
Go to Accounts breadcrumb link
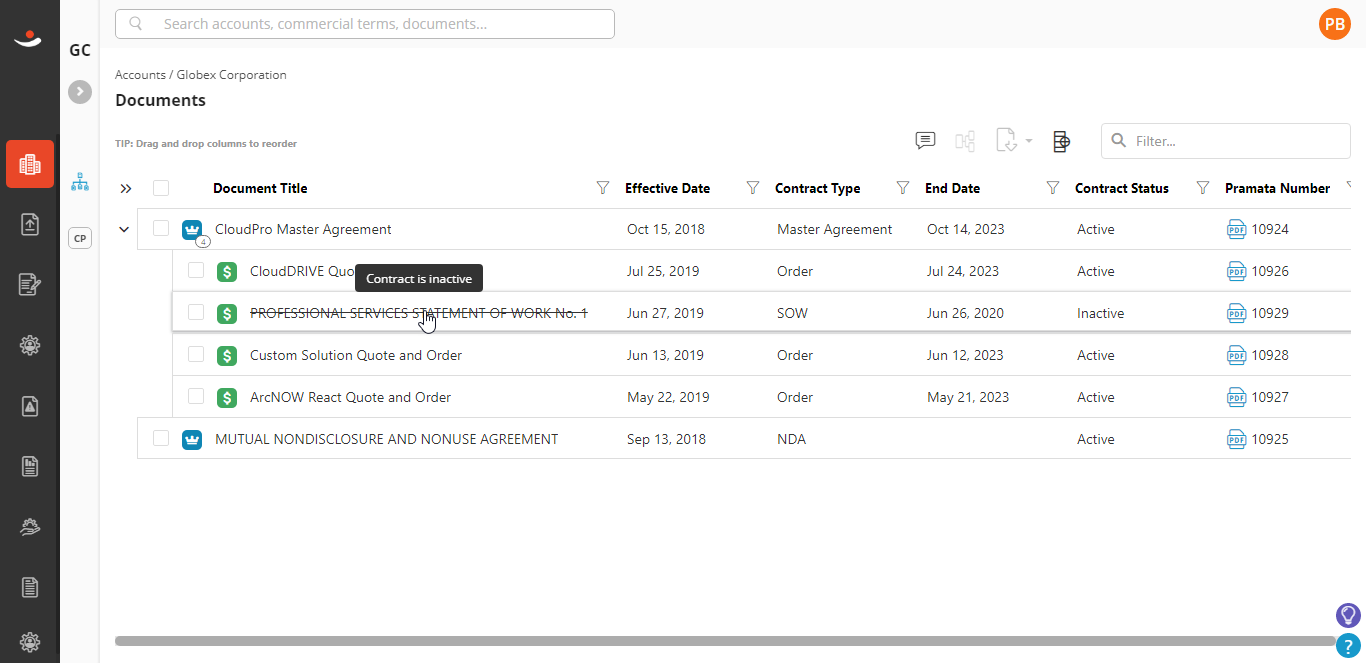click(x=140, y=75)
